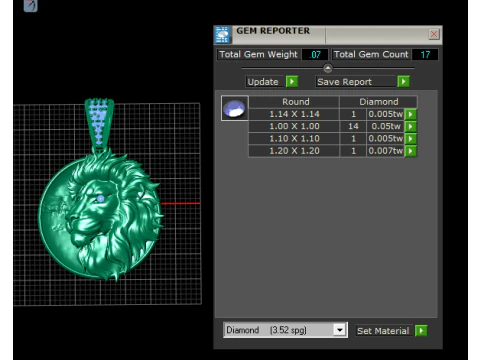Click the blue gem in the lion's eye
Screen dimensions: 480x360
100,199
